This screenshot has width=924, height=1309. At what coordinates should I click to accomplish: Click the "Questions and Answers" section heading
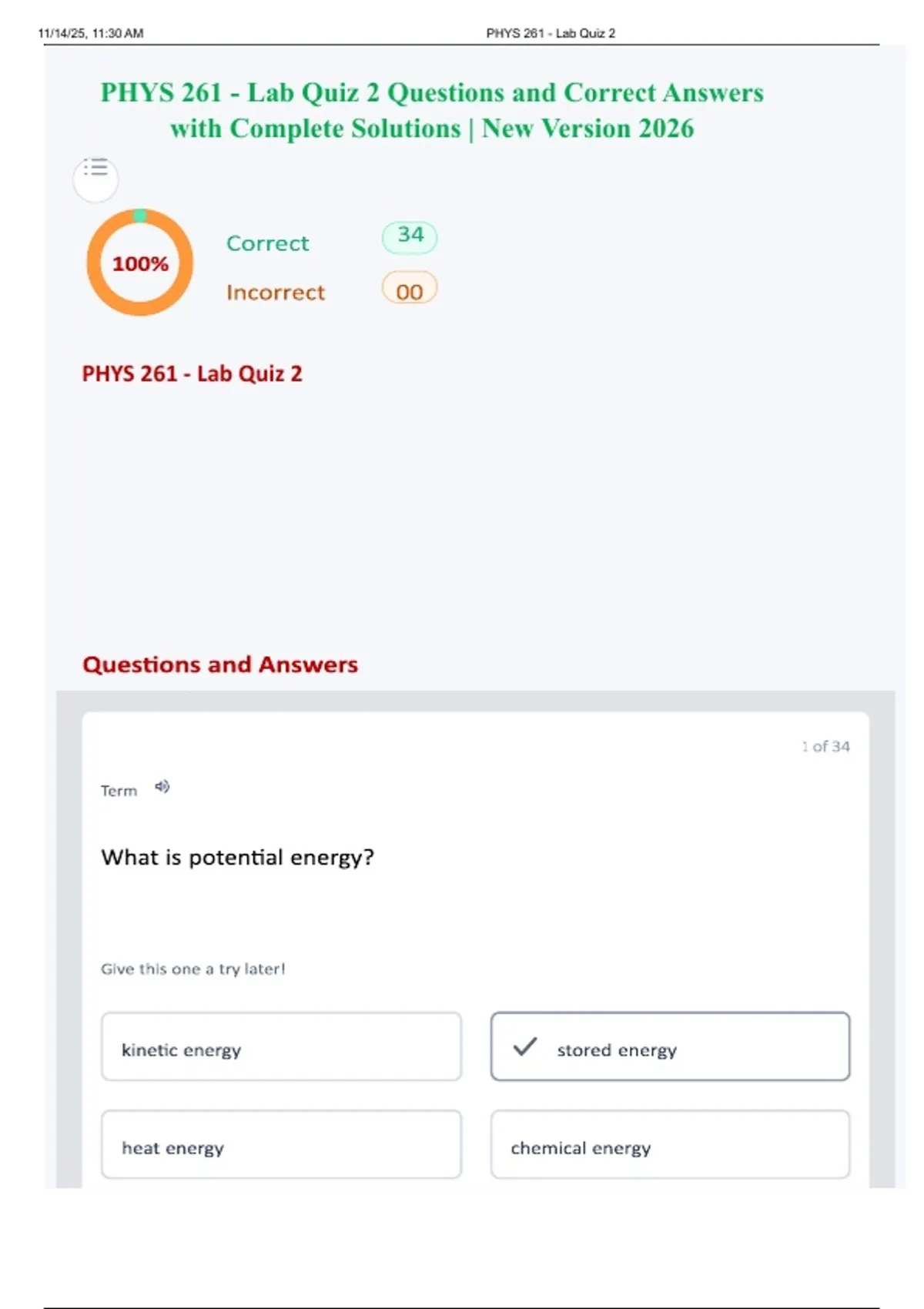click(x=220, y=665)
